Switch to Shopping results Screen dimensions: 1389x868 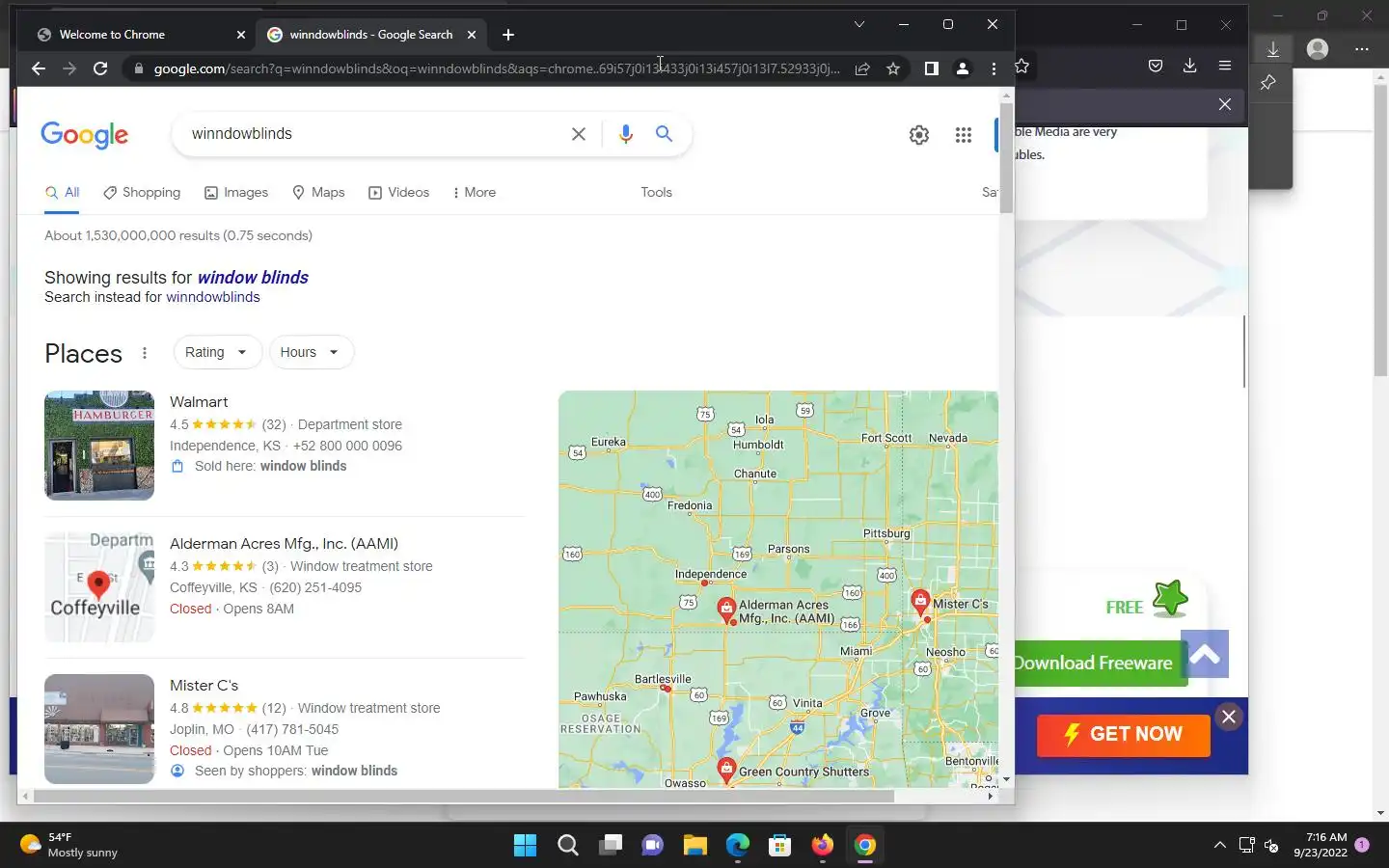coord(142,192)
